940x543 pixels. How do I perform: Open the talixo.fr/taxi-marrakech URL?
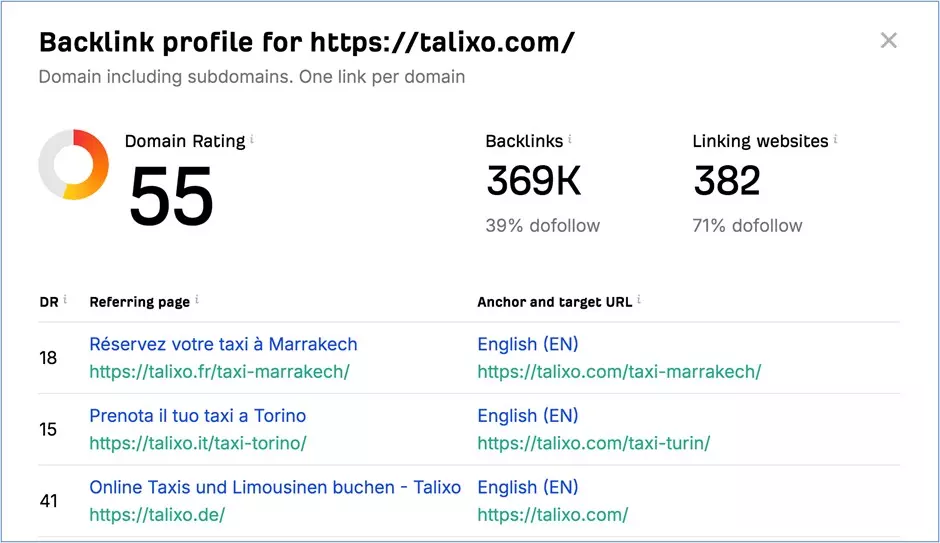click(219, 372)
